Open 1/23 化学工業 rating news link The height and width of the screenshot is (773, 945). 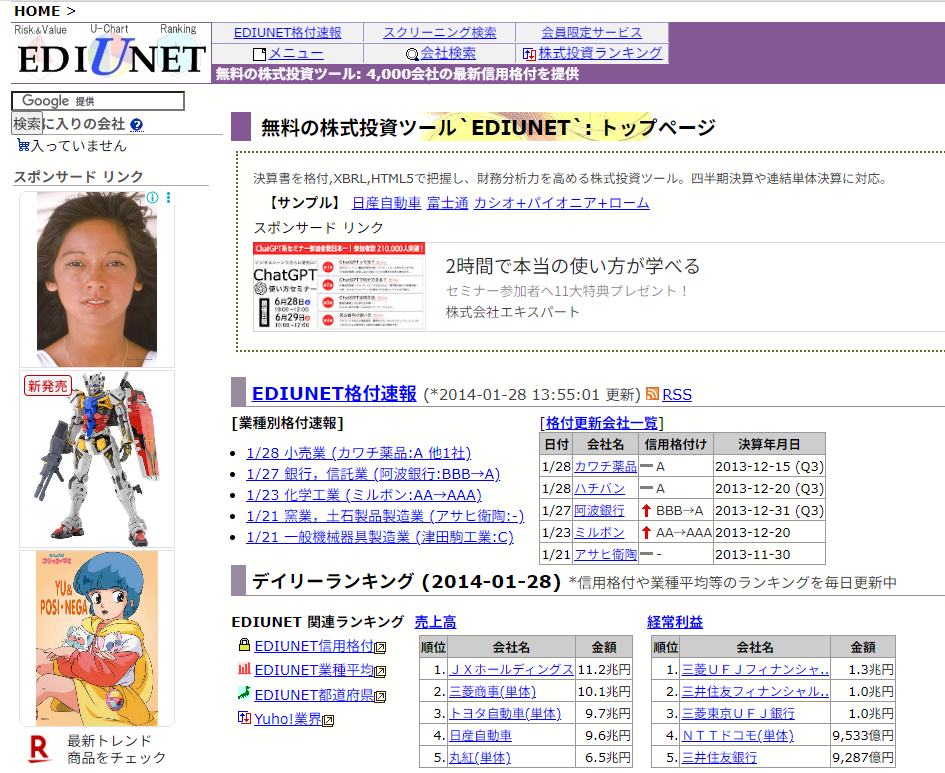(x=364, y=495)
